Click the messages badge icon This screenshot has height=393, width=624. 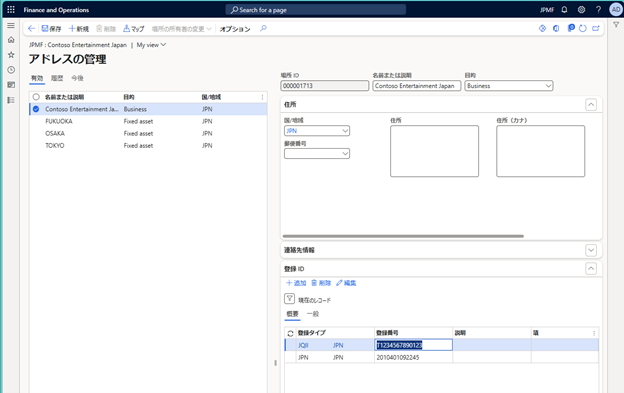[x=571, y=28]
